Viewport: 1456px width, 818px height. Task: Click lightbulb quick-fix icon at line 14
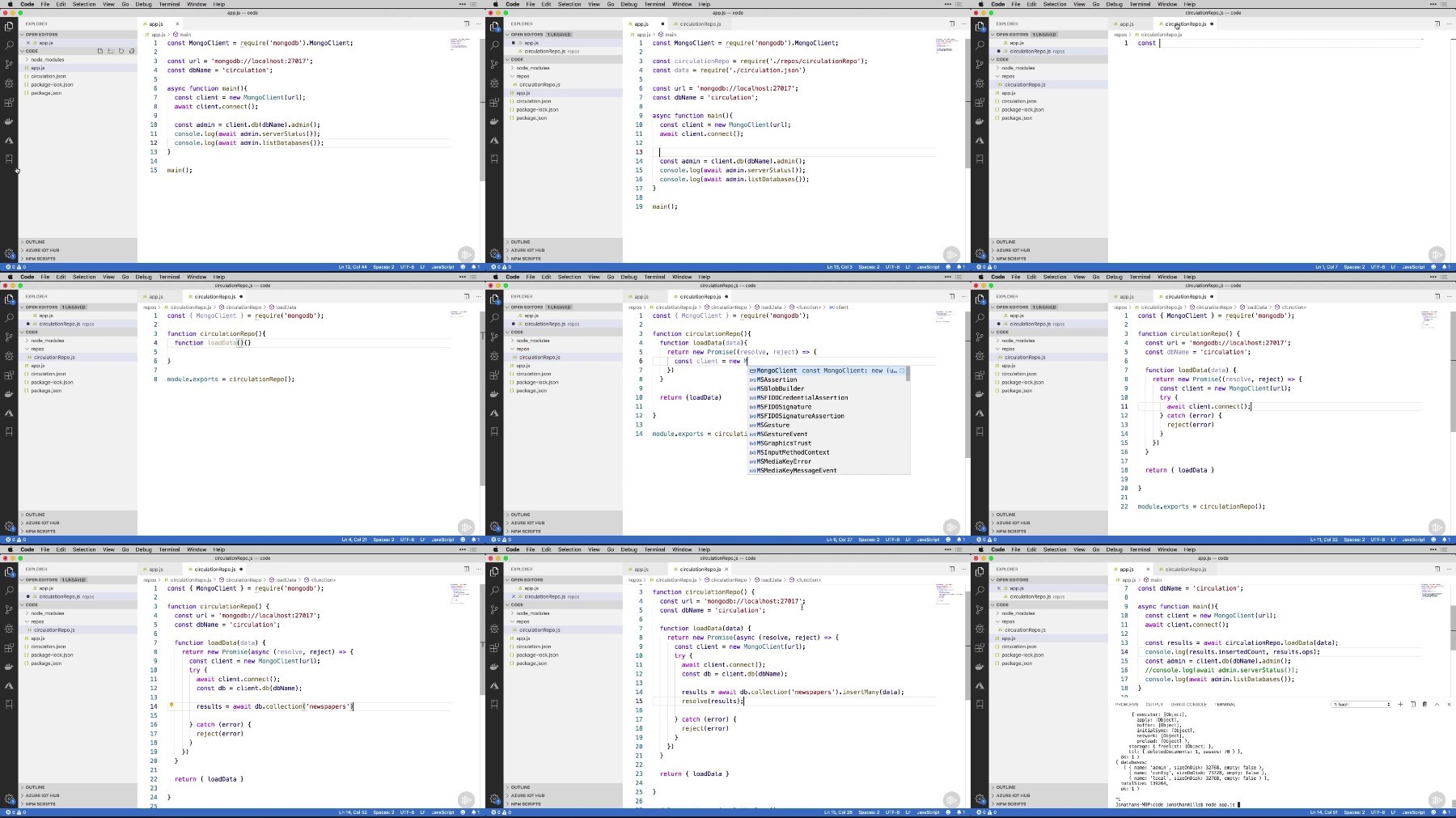(171, 706)
